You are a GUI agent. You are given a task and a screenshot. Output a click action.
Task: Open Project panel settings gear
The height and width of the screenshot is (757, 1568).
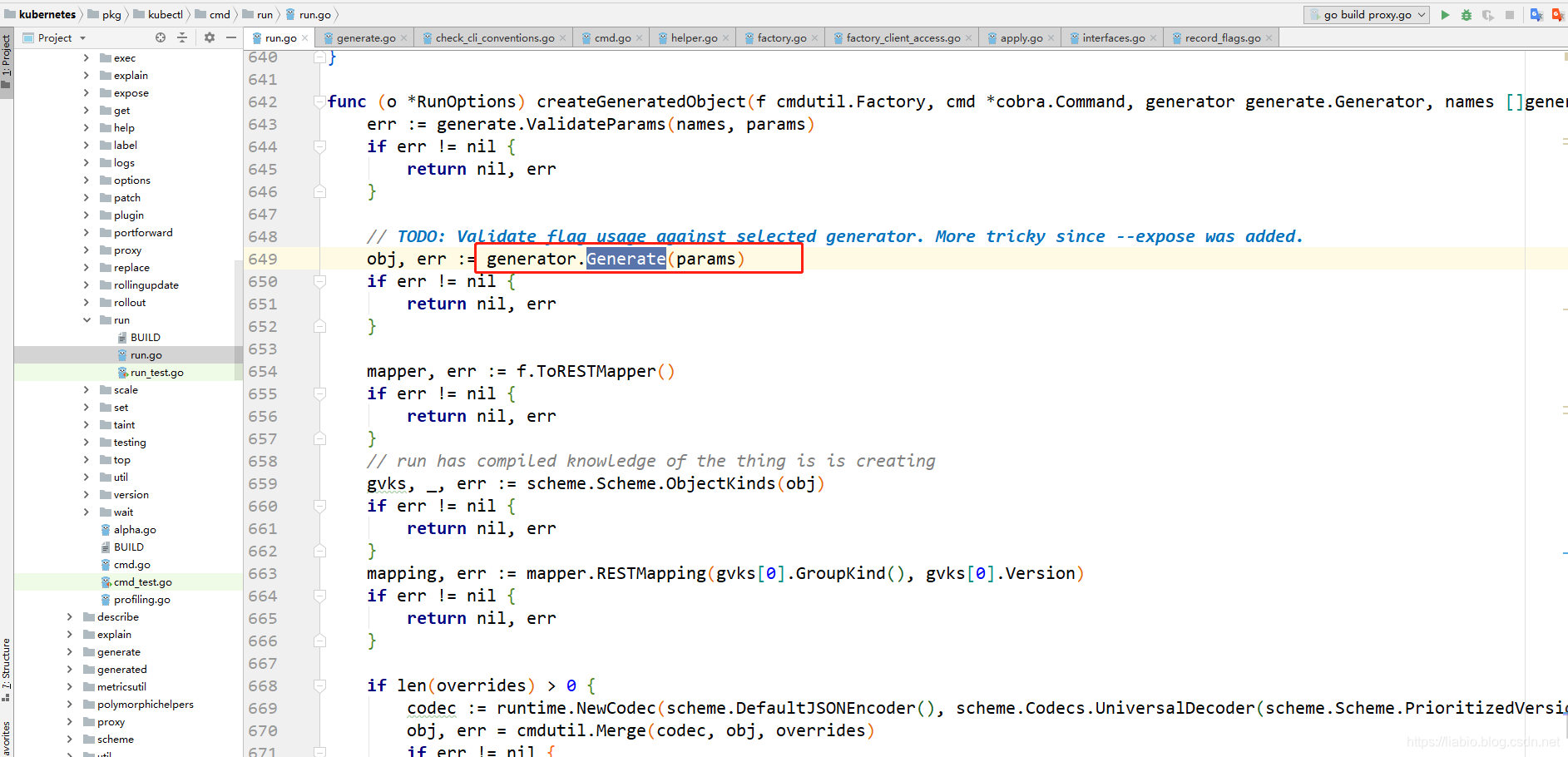(x=210, y=37)
